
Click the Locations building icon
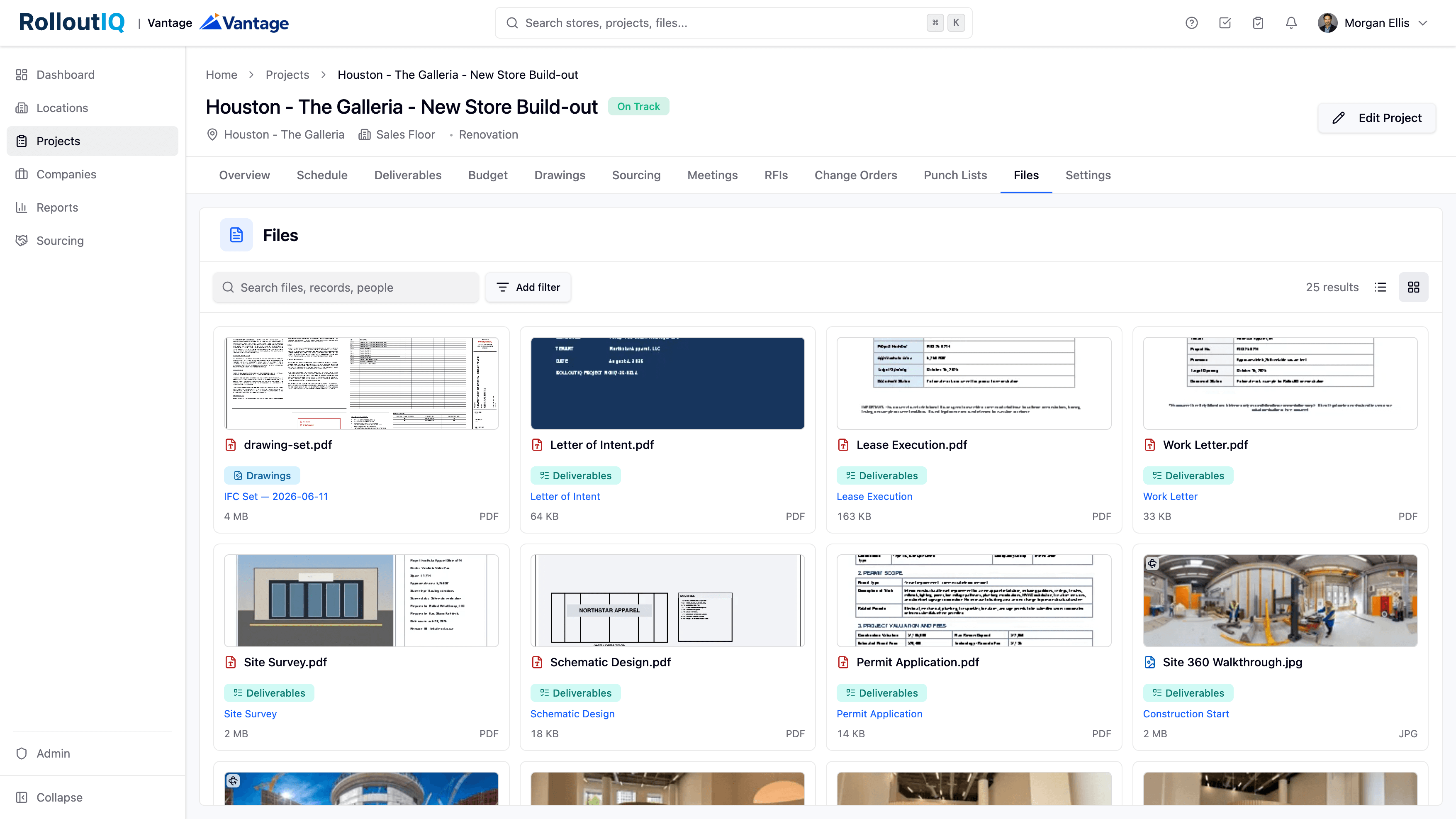coord(22,108)
